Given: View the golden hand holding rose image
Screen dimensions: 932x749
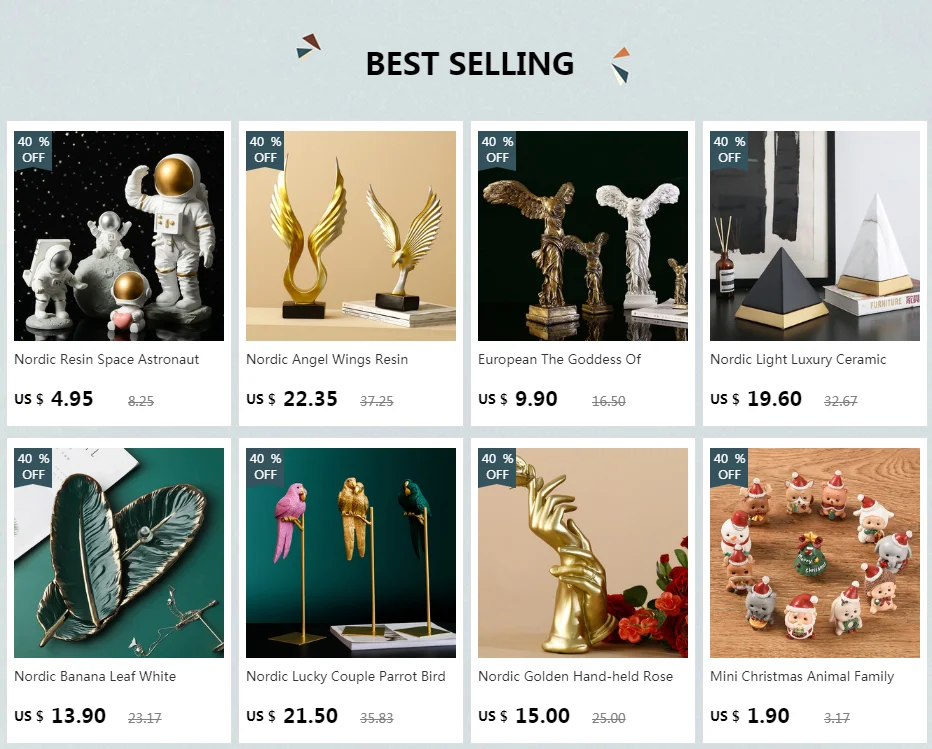Looking at the screenshot, I should pos(583,553).
